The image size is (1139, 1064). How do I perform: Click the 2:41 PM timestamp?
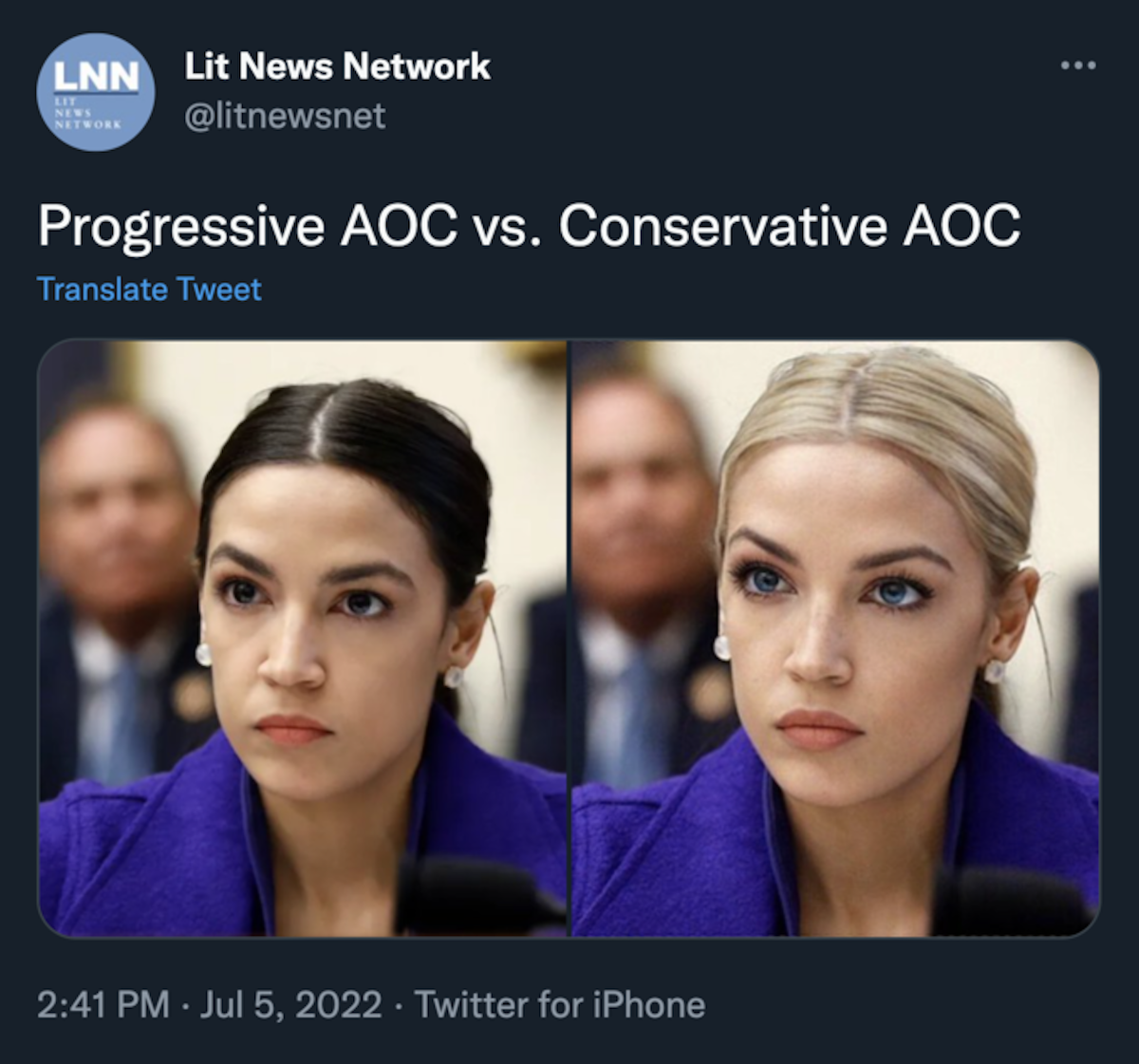coord(103,1004)
